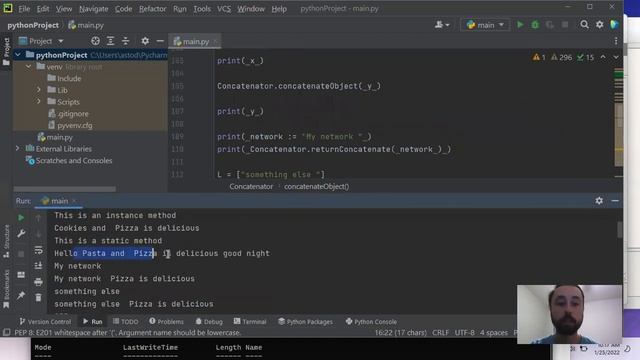Screen dimensions: 640x360
Task: Click Concatenator breadcrumb below editor
Action: click(x=251, y=187)
